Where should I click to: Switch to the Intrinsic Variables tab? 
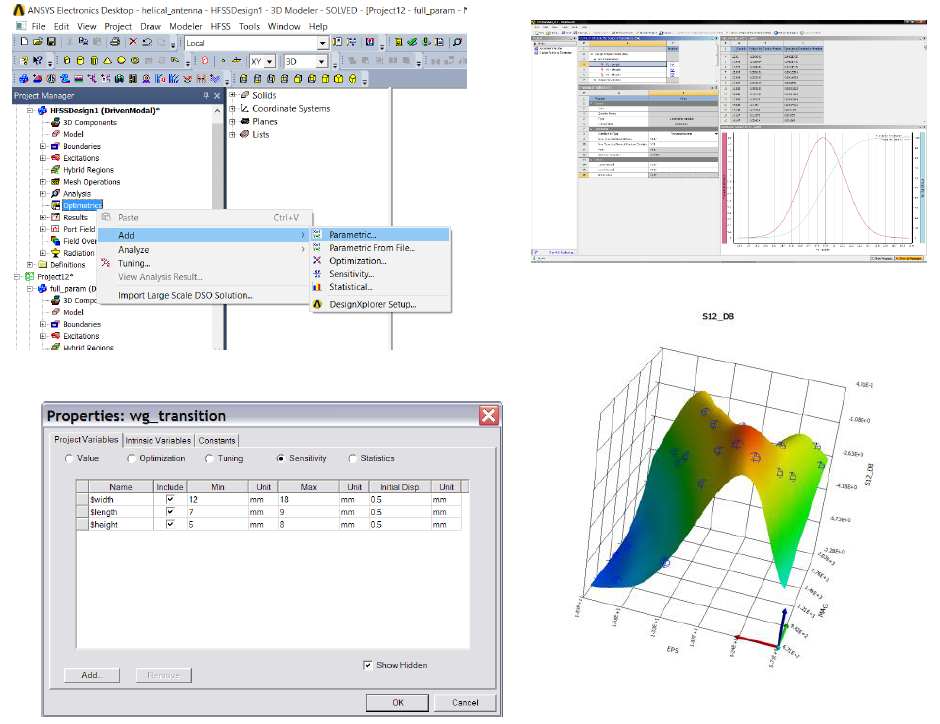coord(158,441)
